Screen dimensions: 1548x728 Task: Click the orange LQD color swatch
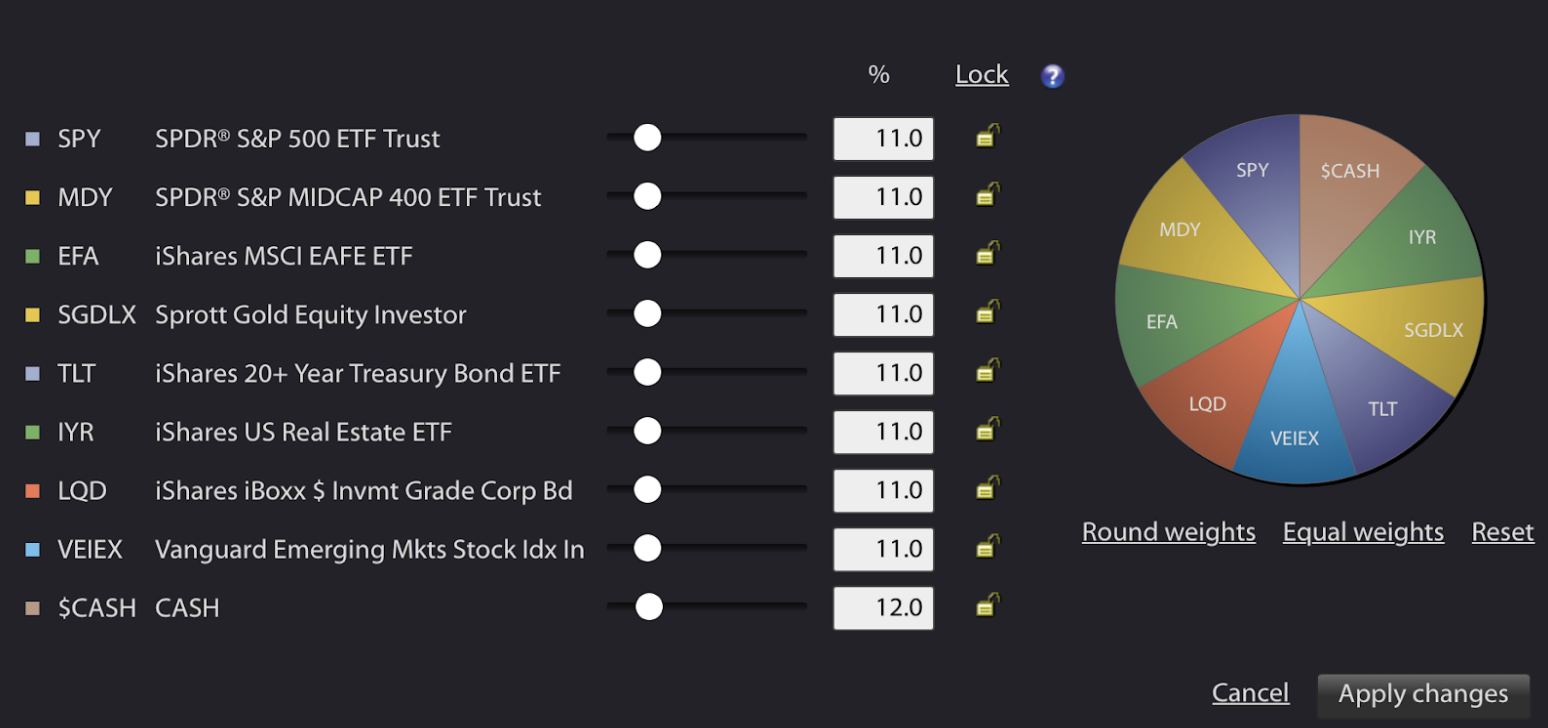pyautogui.click(x=32, y=490)
